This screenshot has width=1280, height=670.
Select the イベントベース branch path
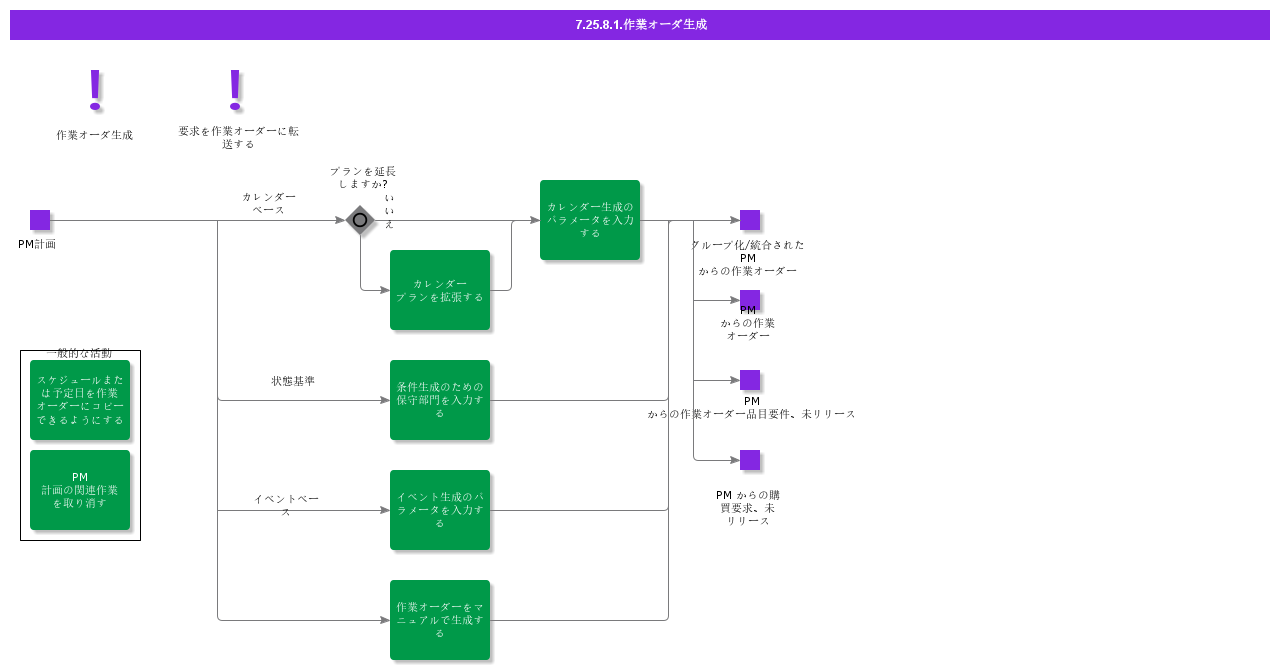(x=285, y=502)
